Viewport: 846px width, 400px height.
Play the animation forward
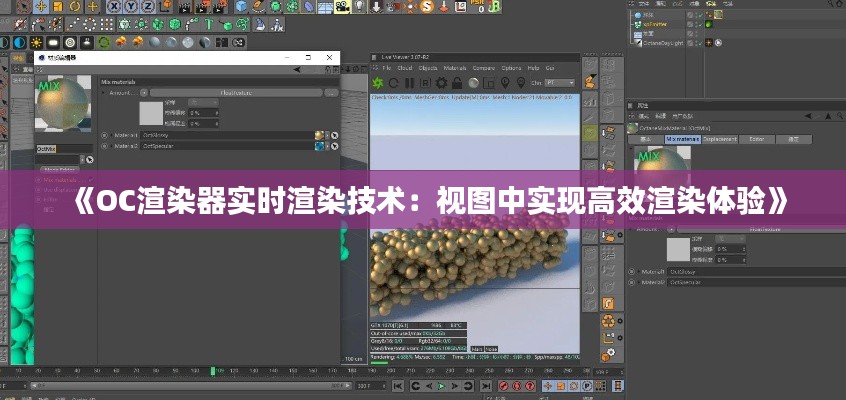tap(441, 386)
